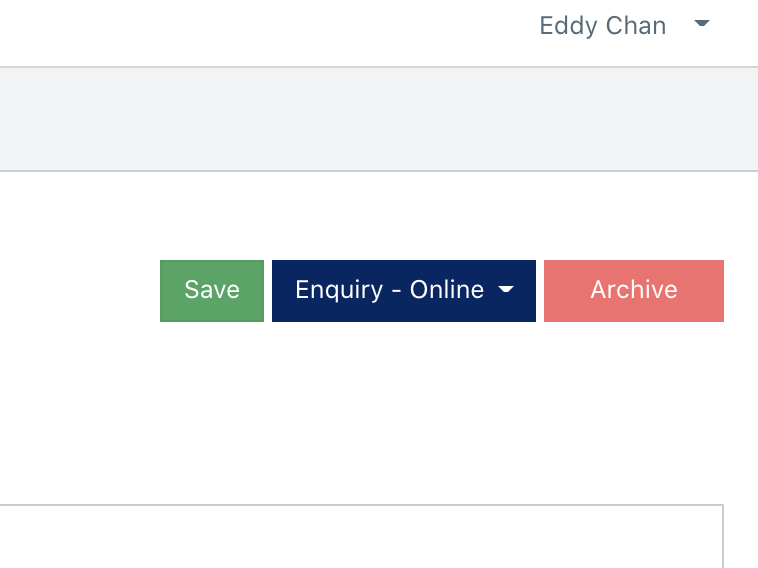Click the green Save button
The height and width of the screenshot is (568, 758).
tap(212, 290)
